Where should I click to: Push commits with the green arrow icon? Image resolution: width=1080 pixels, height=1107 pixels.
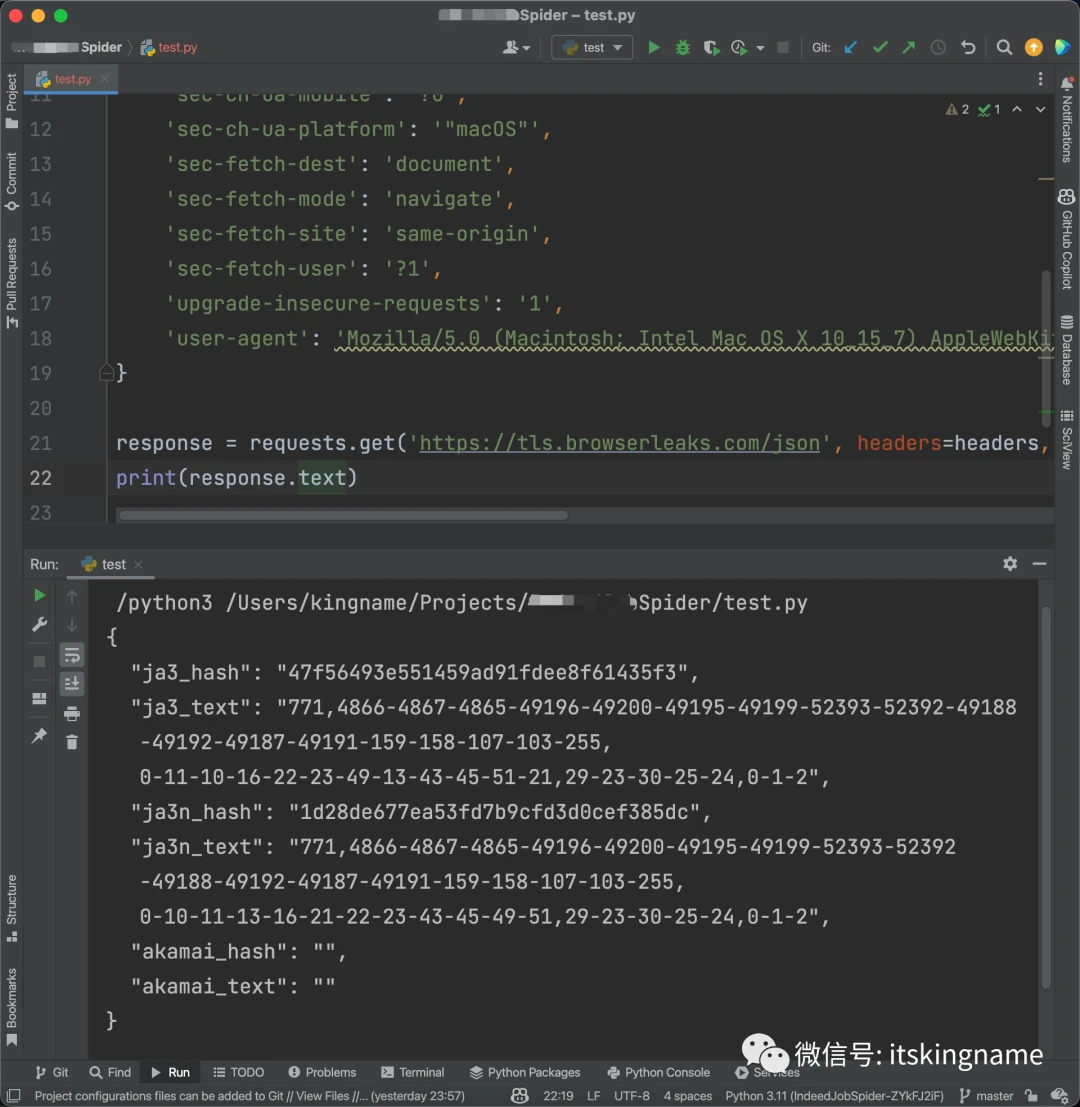pyautogui.click(x=909, y=47)
